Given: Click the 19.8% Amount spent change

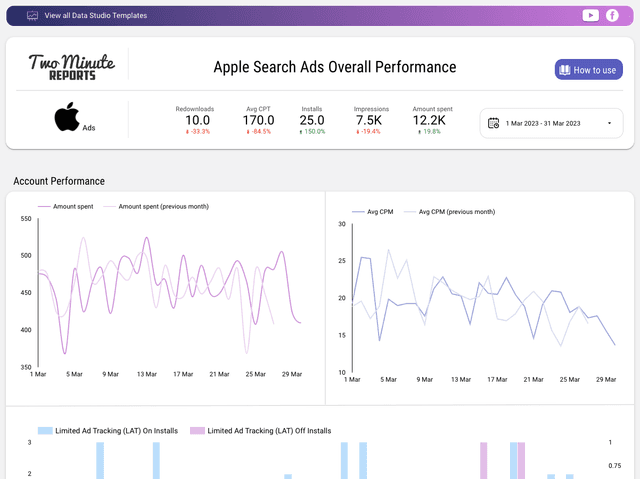Looking at the screenshot, I should point(429,132).
